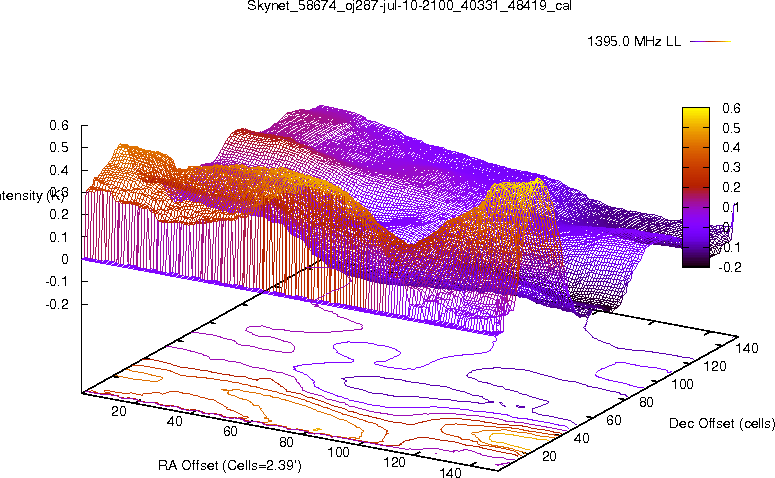Click the -0.2 tick on the intensity axis
This screenshot has width=775, height=478.
click(57, 304)
